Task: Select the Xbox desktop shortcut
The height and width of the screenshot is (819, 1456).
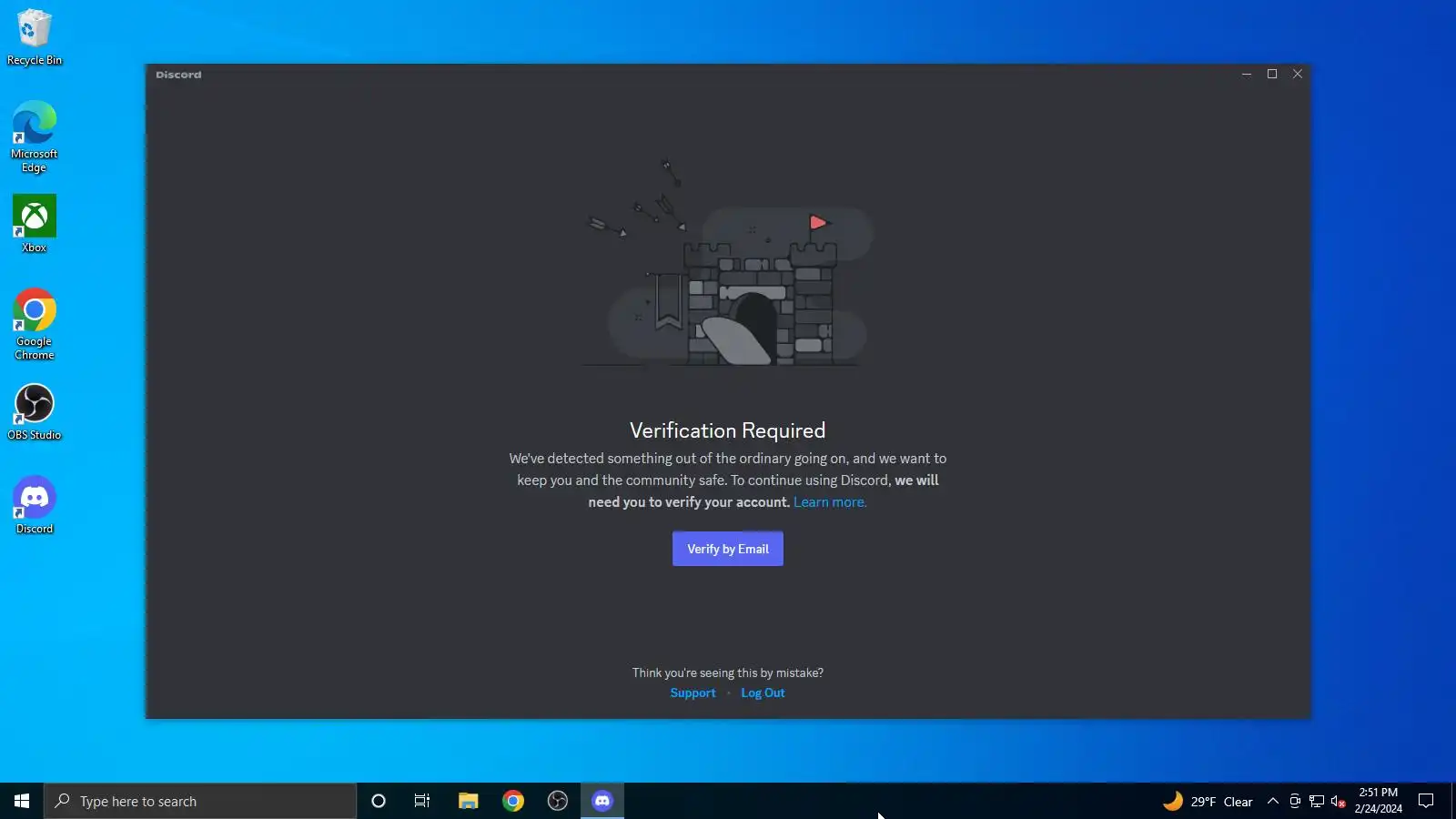Action: pyautogui.click(x=35, y=224)
